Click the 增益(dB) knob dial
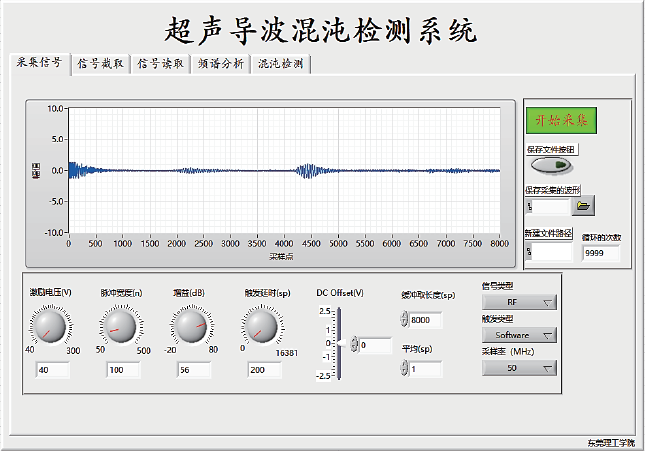645x451 pixels. pos(189,325)
